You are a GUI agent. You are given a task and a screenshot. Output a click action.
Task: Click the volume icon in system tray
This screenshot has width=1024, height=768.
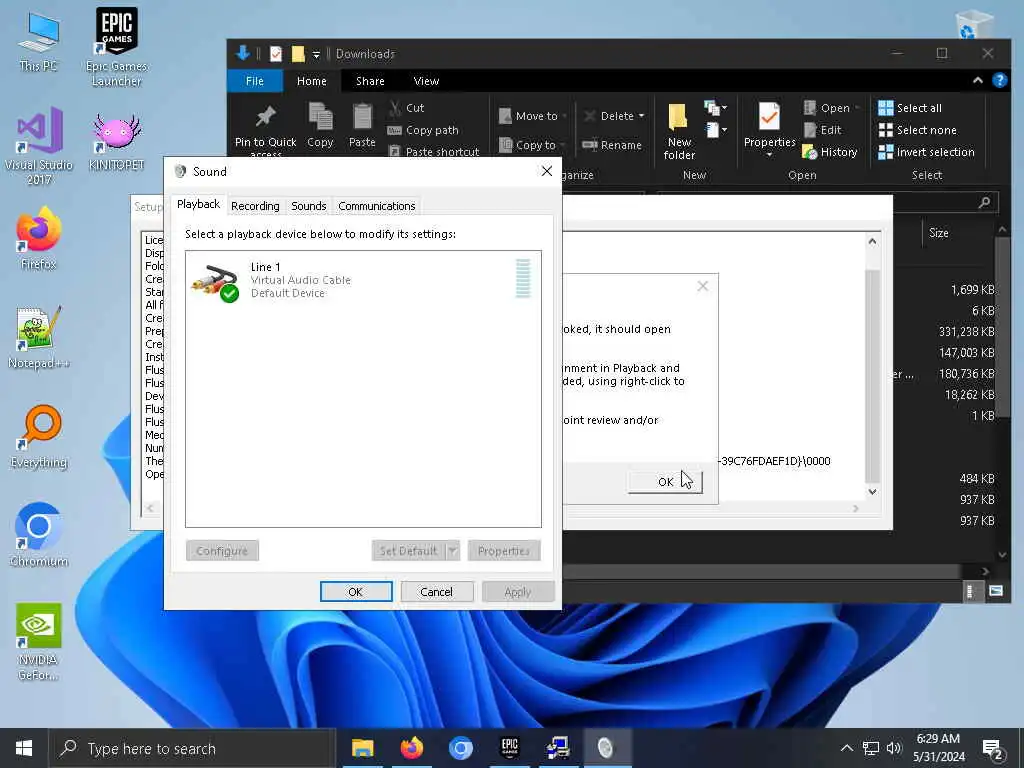pos(894,748)
